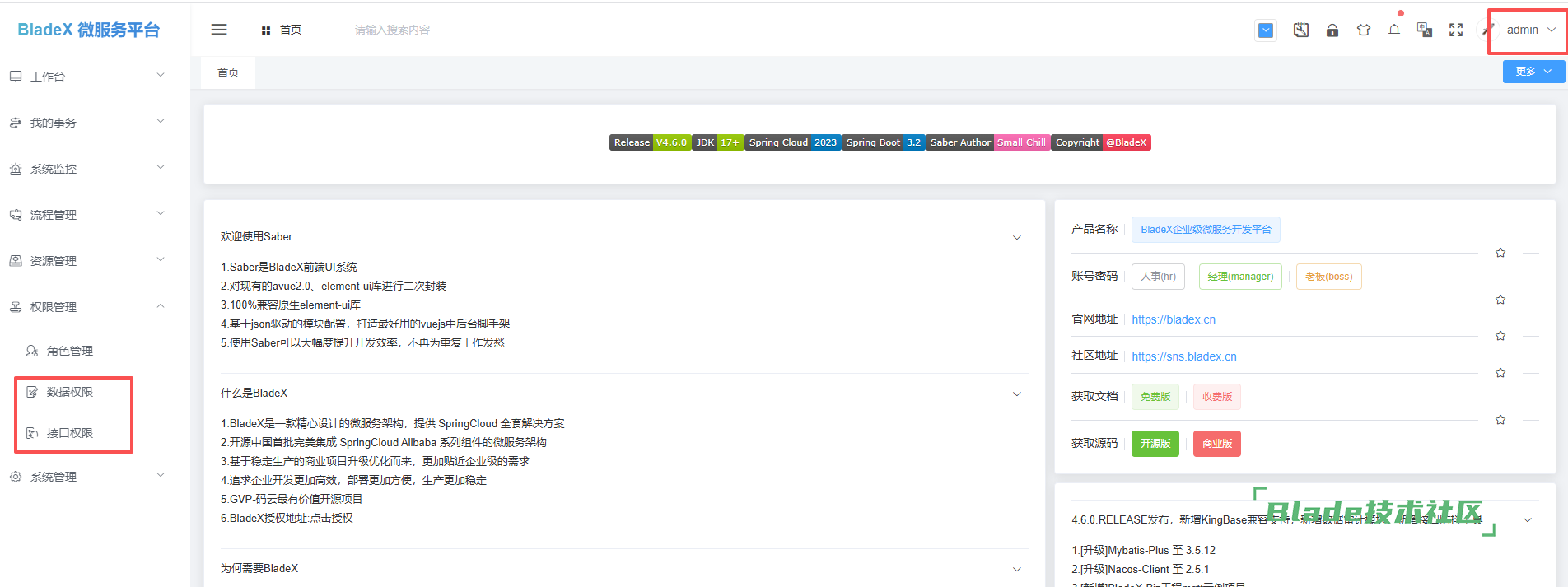Star the 产品名称 row
The width and height of the screenshot is (1568, 587).
(1500, 253)
